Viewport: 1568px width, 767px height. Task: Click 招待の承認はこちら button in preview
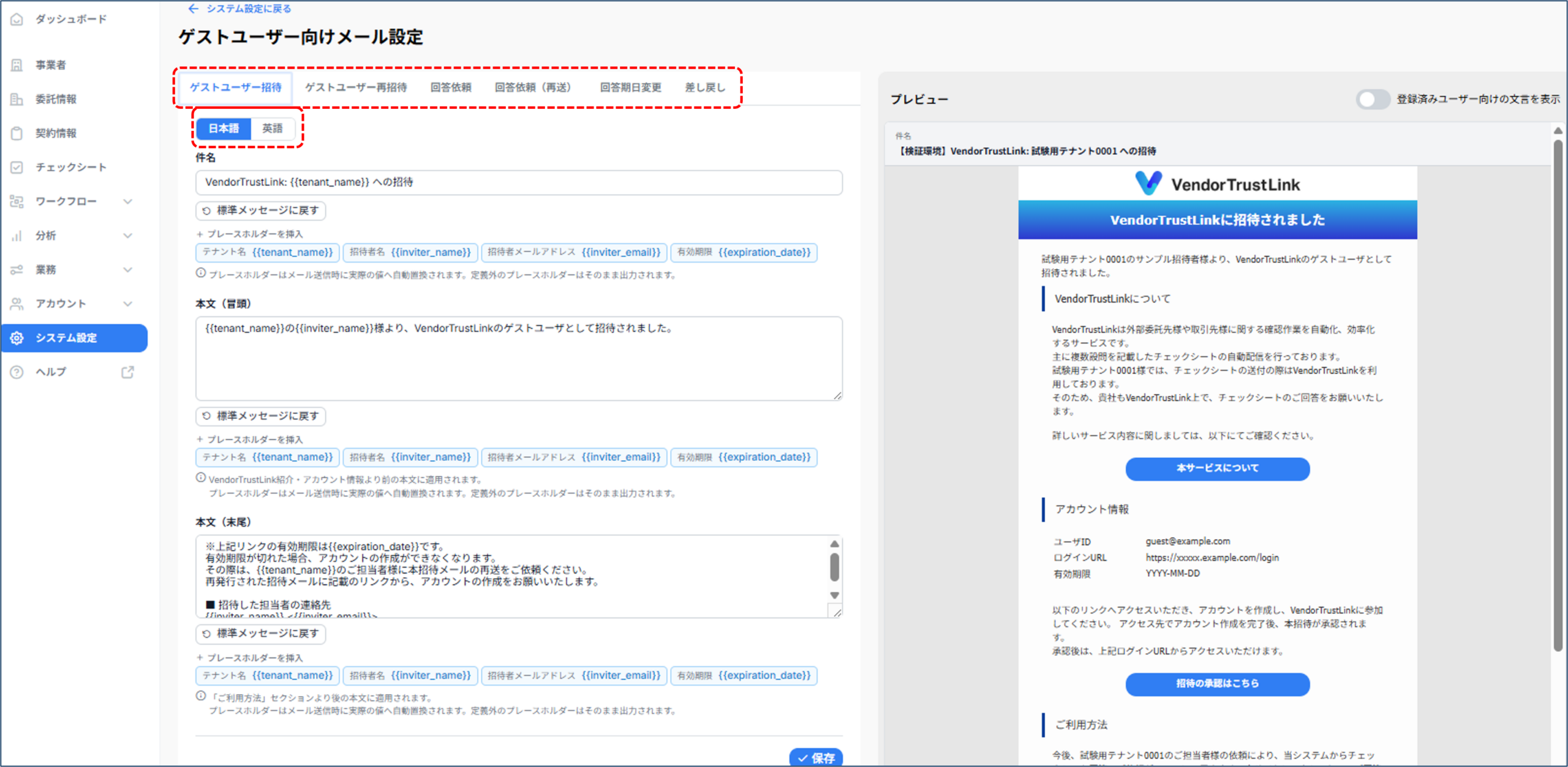(x=1217, y=684)
